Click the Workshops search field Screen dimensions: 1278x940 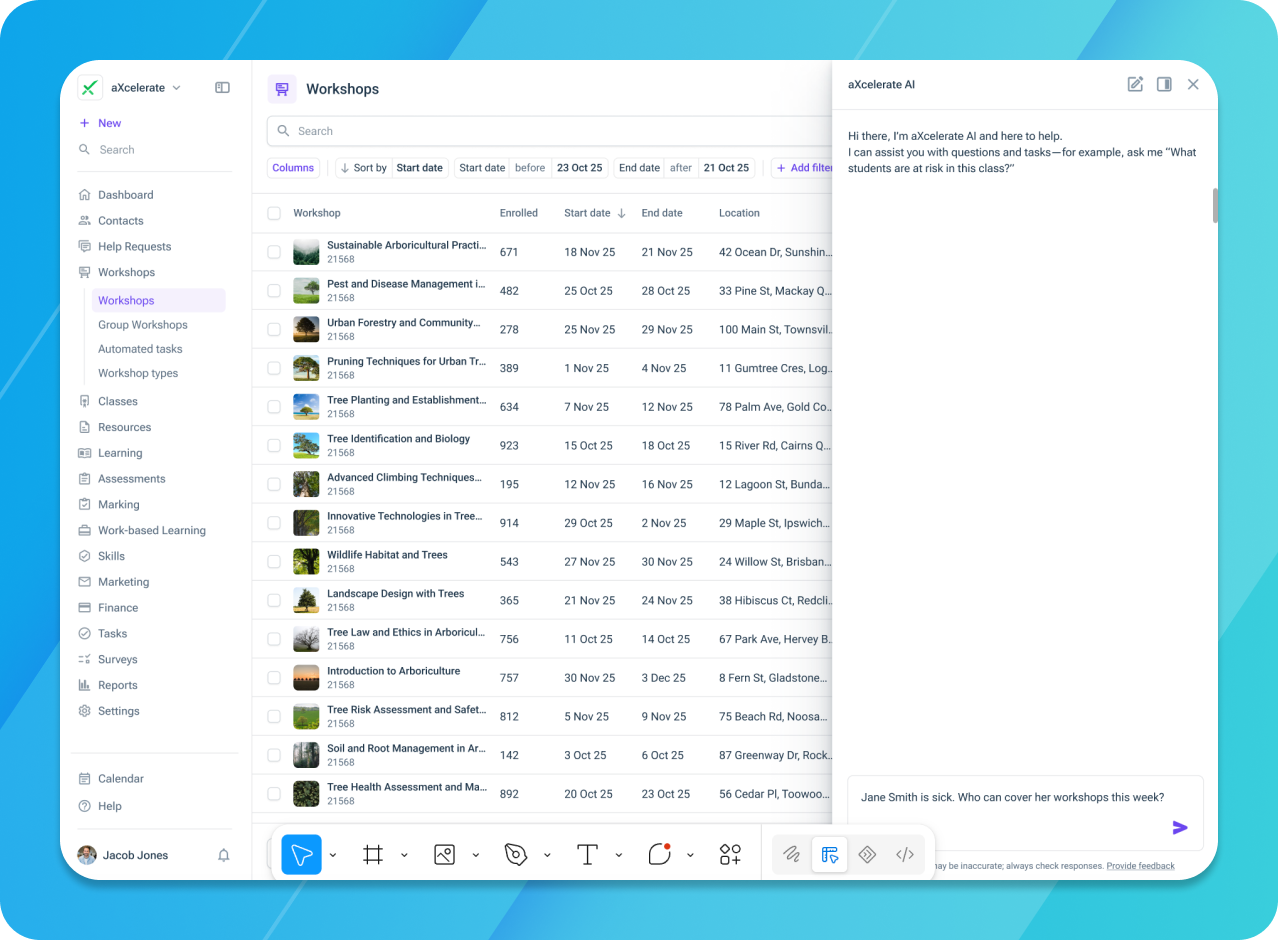point(549,131)
